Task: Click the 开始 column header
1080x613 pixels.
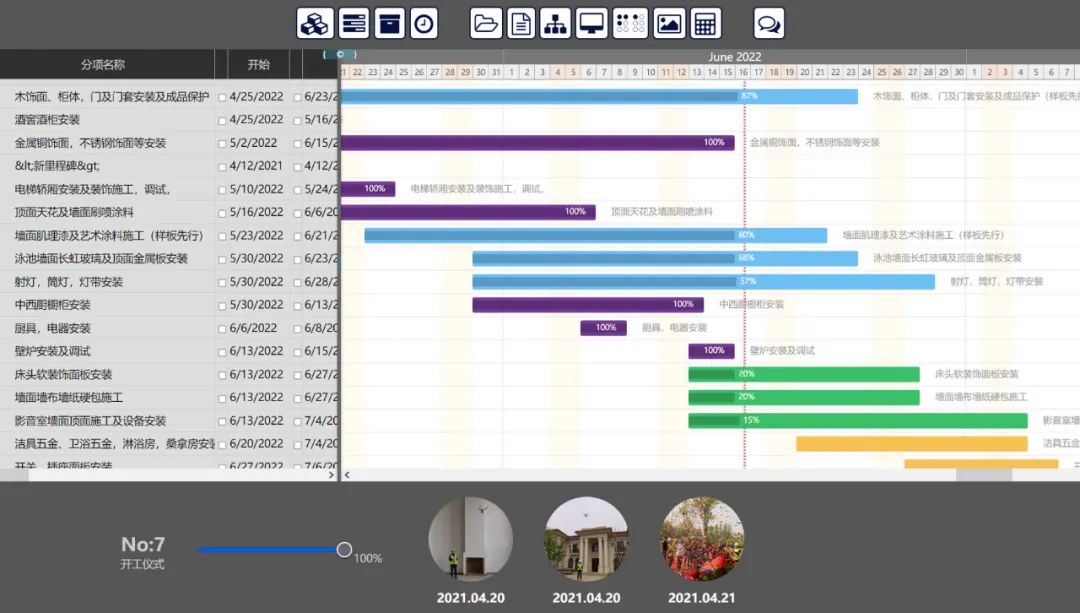Action: click(258, 65)
